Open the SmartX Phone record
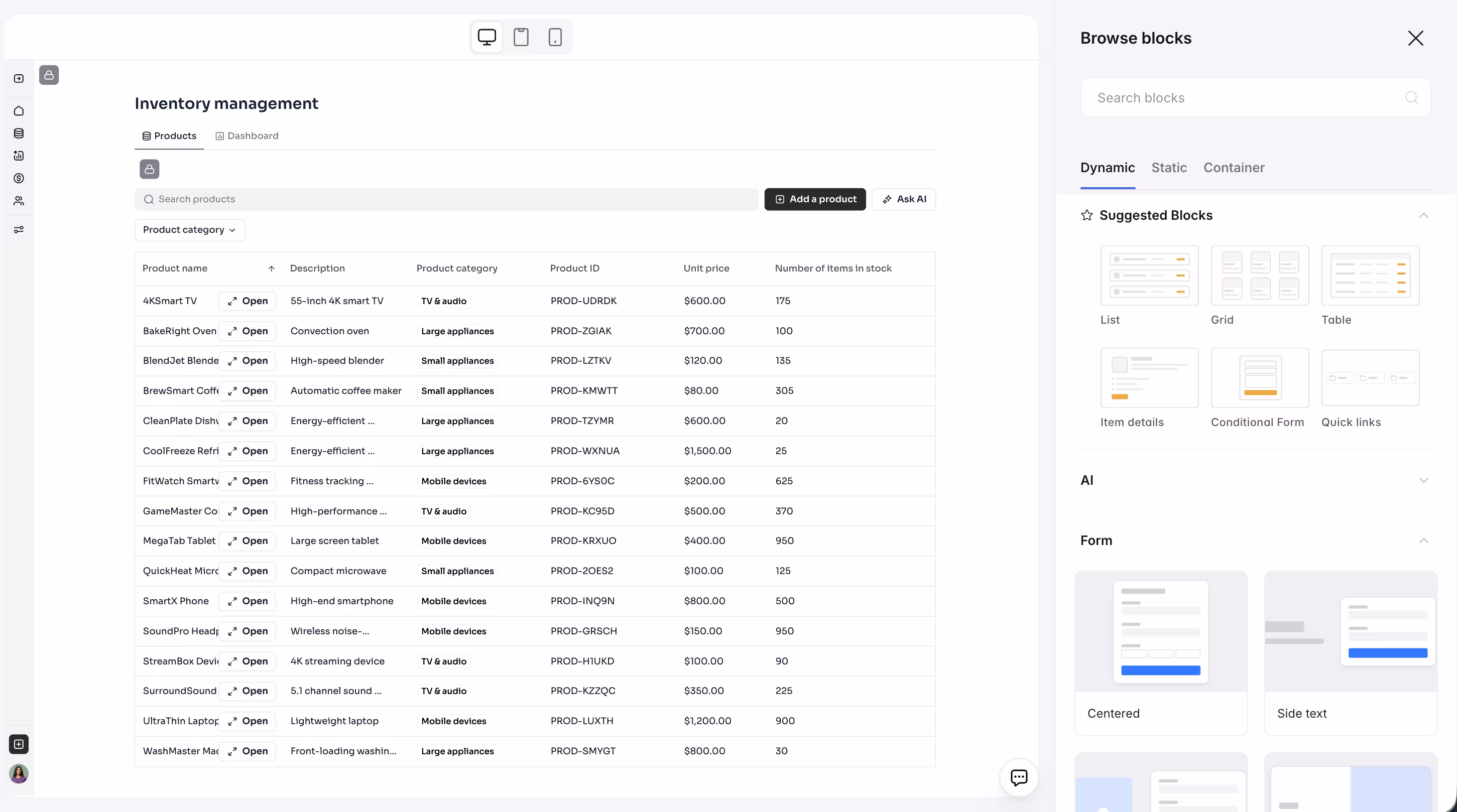 coord(247,601)
